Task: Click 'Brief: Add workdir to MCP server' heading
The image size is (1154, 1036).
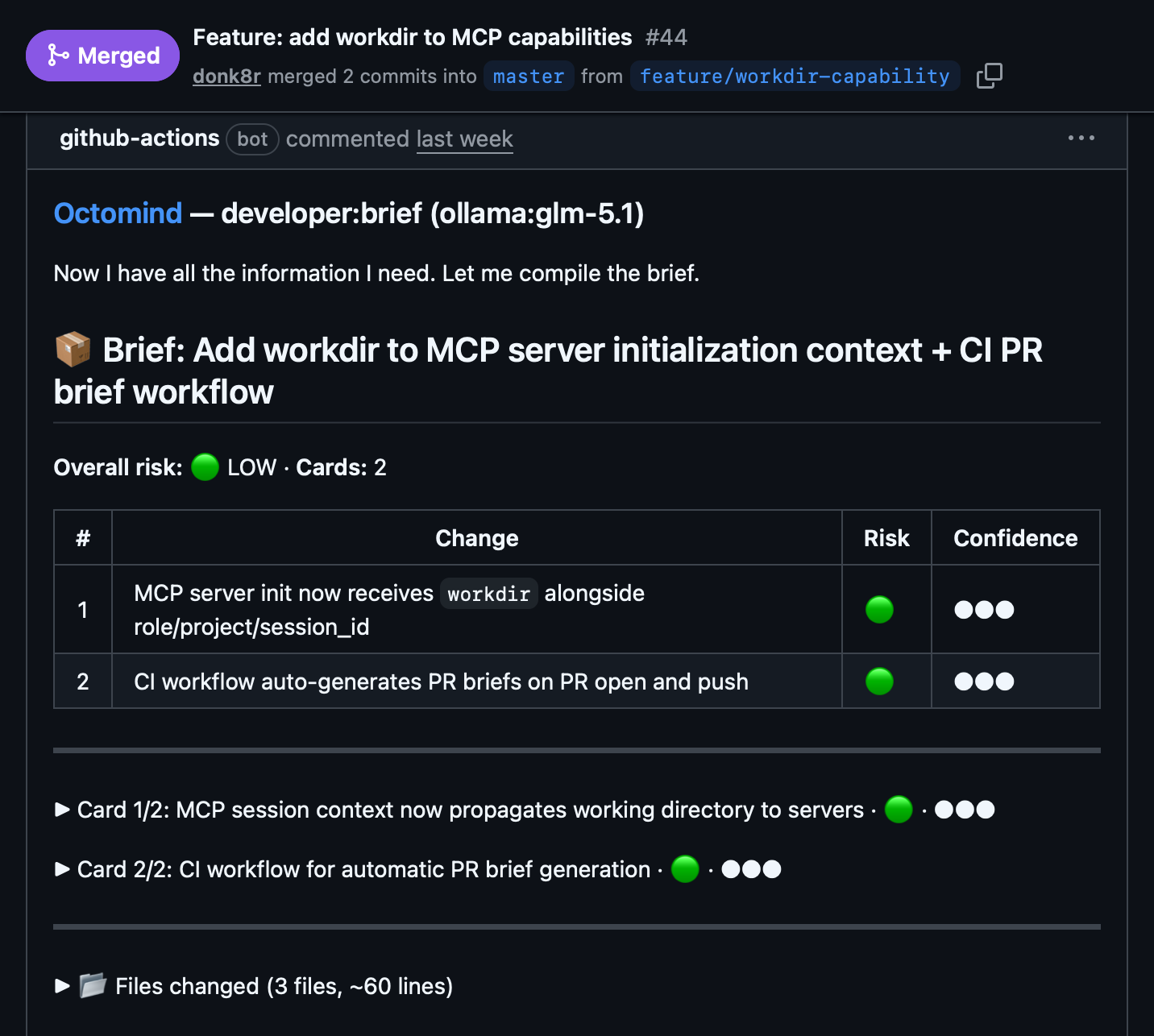Action: [x=548, y=371]
